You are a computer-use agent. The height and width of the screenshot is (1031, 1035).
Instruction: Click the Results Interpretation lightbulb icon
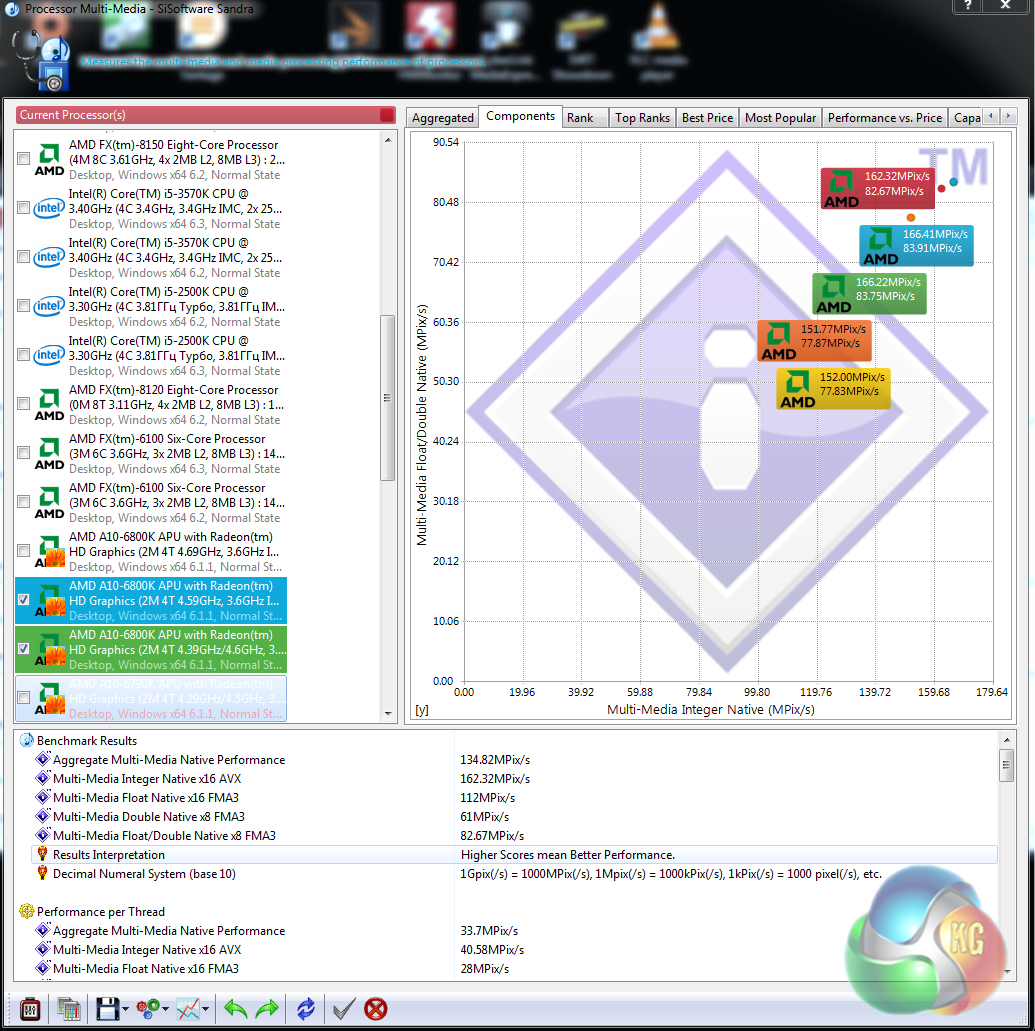click(x=42, y=854)
